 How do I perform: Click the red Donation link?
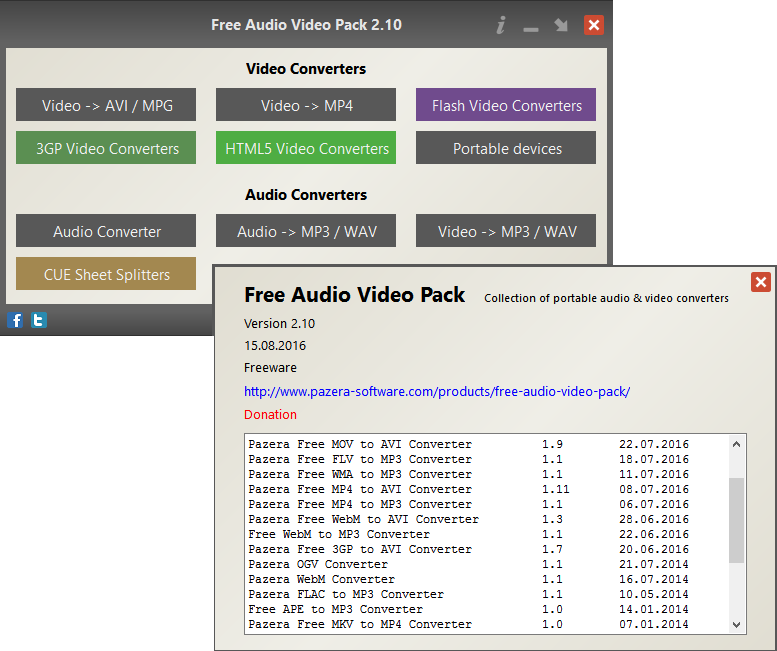click(x=270, y=414)
